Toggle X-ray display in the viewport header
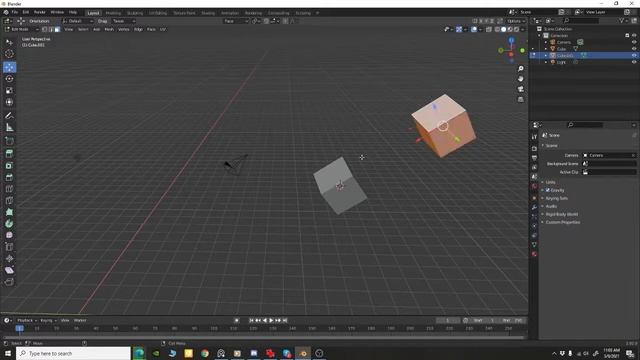This screenshot has height=360, width=640. click(x=489, y=29)
